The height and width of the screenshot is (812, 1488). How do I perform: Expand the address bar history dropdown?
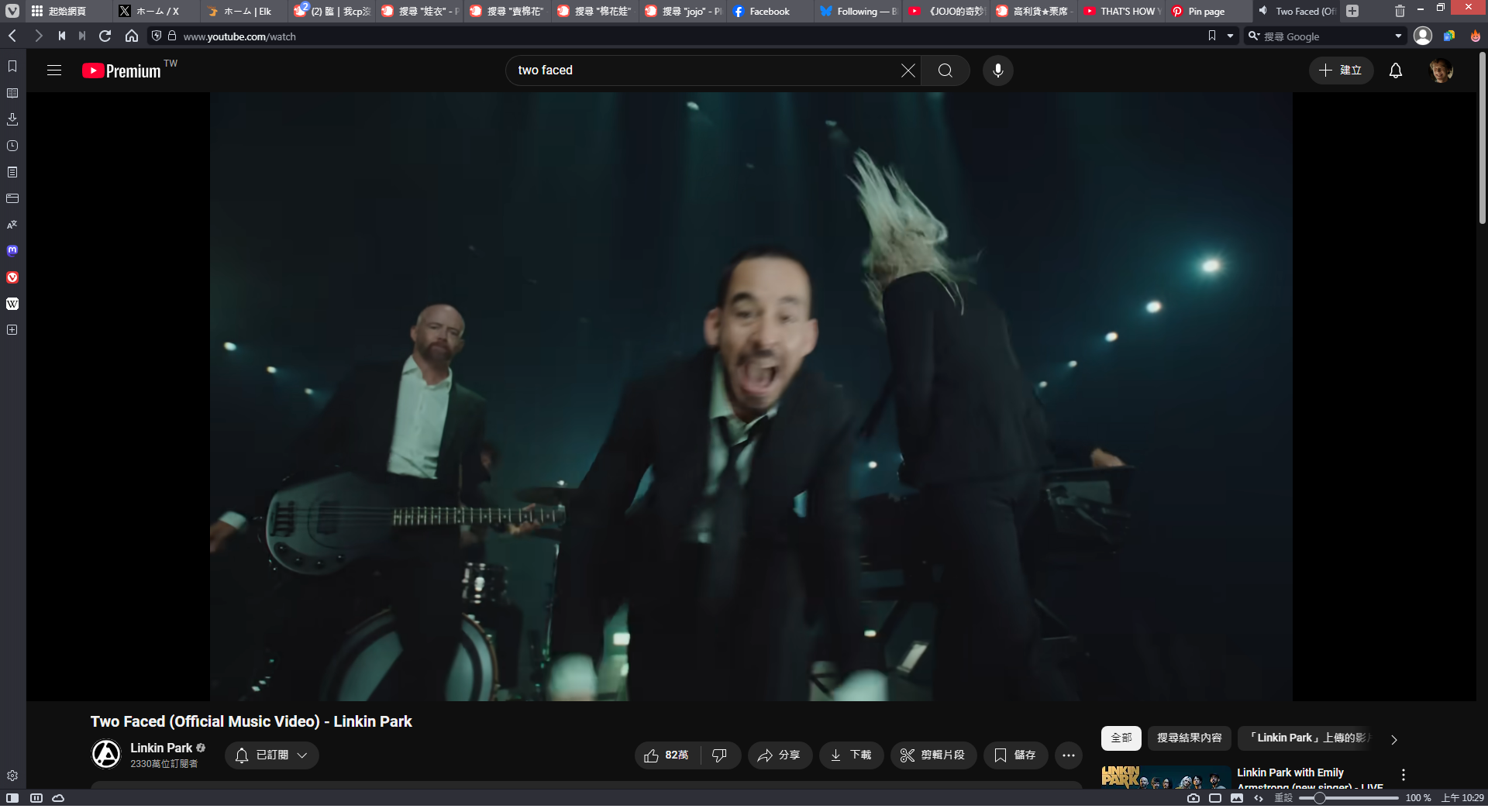[1230, 36]
